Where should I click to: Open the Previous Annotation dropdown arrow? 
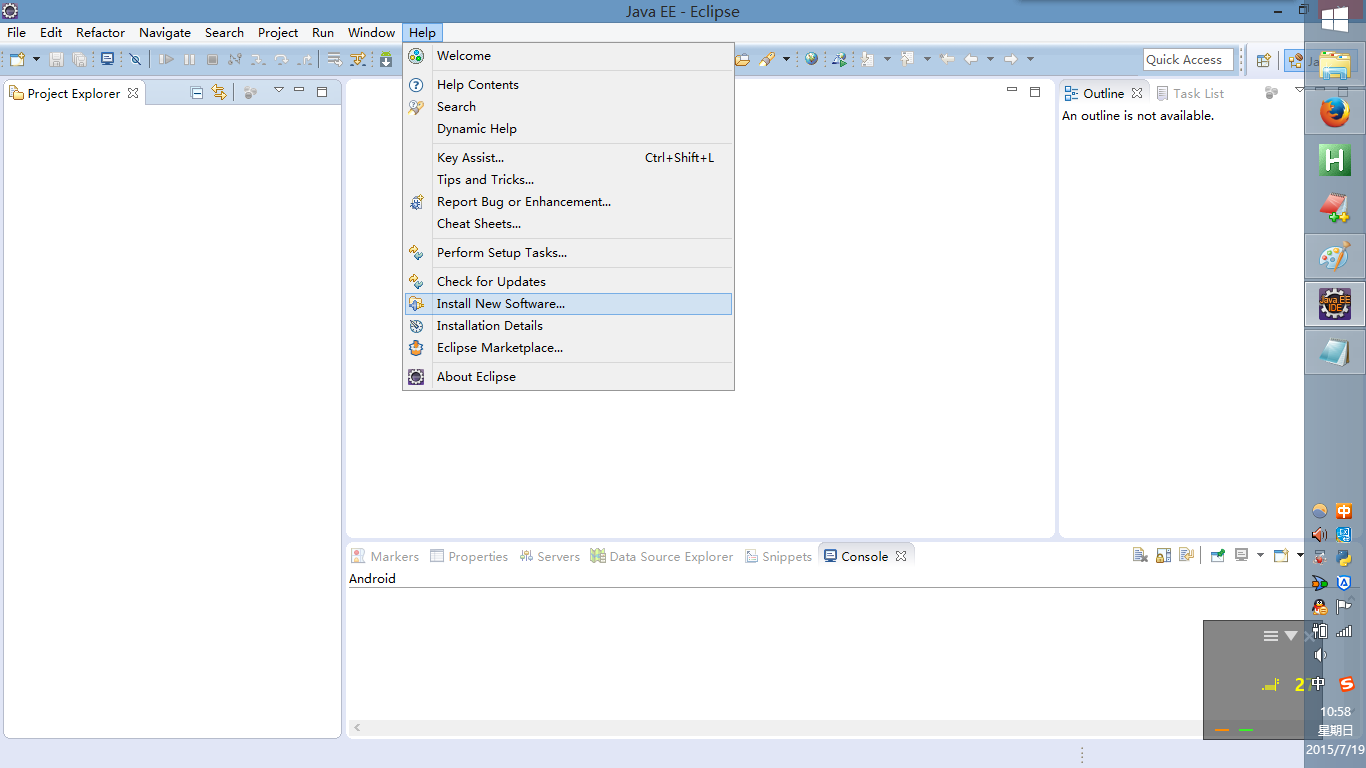tap(927, 59)
